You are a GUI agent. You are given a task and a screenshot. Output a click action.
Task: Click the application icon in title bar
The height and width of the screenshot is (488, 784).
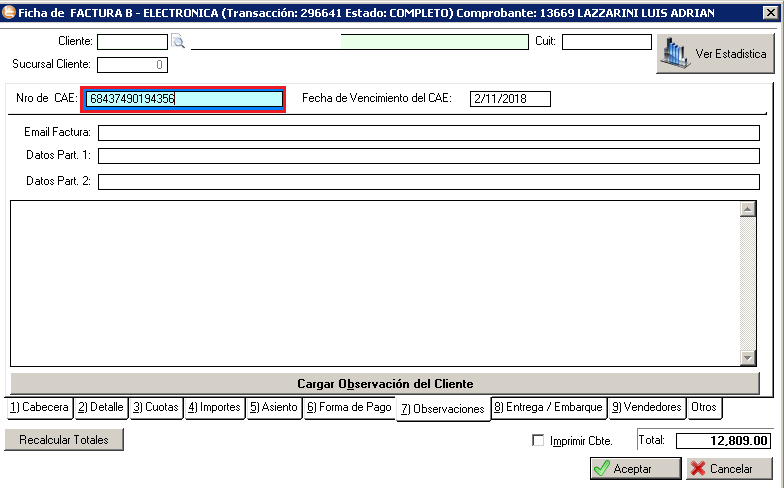point(10,11)
